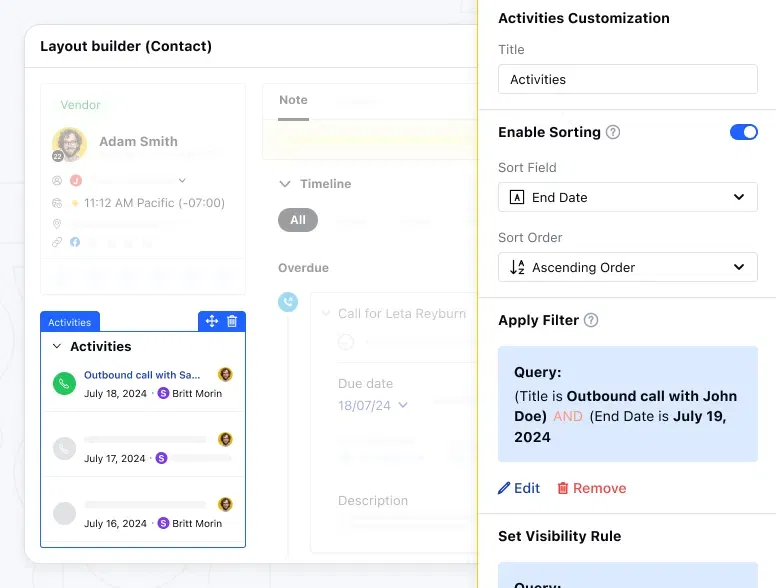776x588 pixels.
Task: Click the July 16, 2024 activity date
Action: (x=115, y=524)
